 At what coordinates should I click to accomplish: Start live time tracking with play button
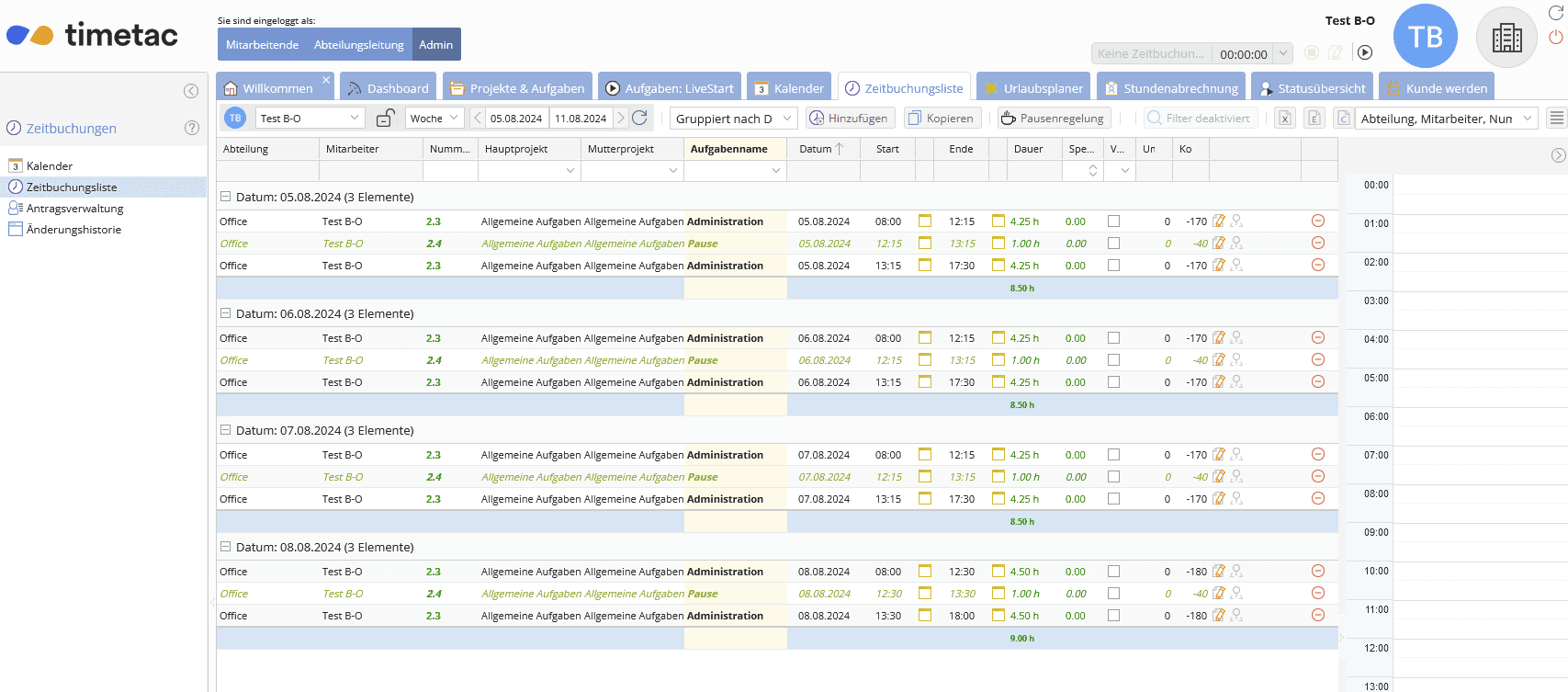tap(1365, 53)
